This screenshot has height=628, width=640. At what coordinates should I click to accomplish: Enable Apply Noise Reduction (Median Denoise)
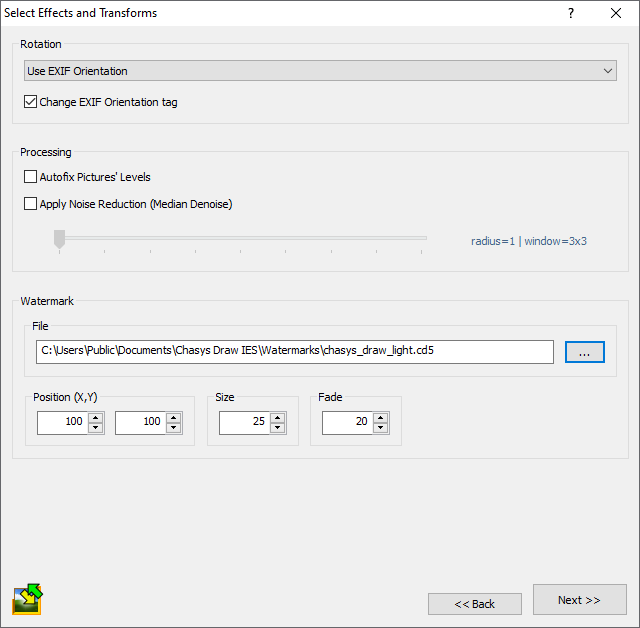point(31,204)
